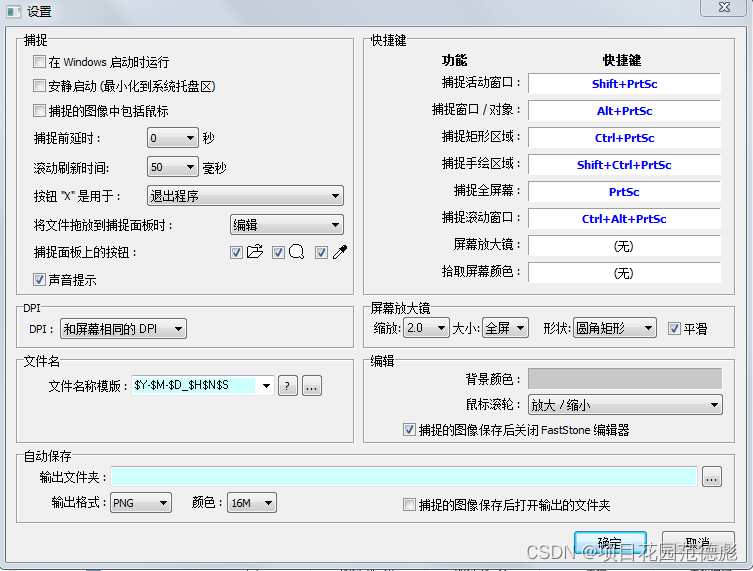Open the 鼠标滚轮 放大/缩小 dropdown
The height and width of the screenshot is (571, 753).
point(625,405)
